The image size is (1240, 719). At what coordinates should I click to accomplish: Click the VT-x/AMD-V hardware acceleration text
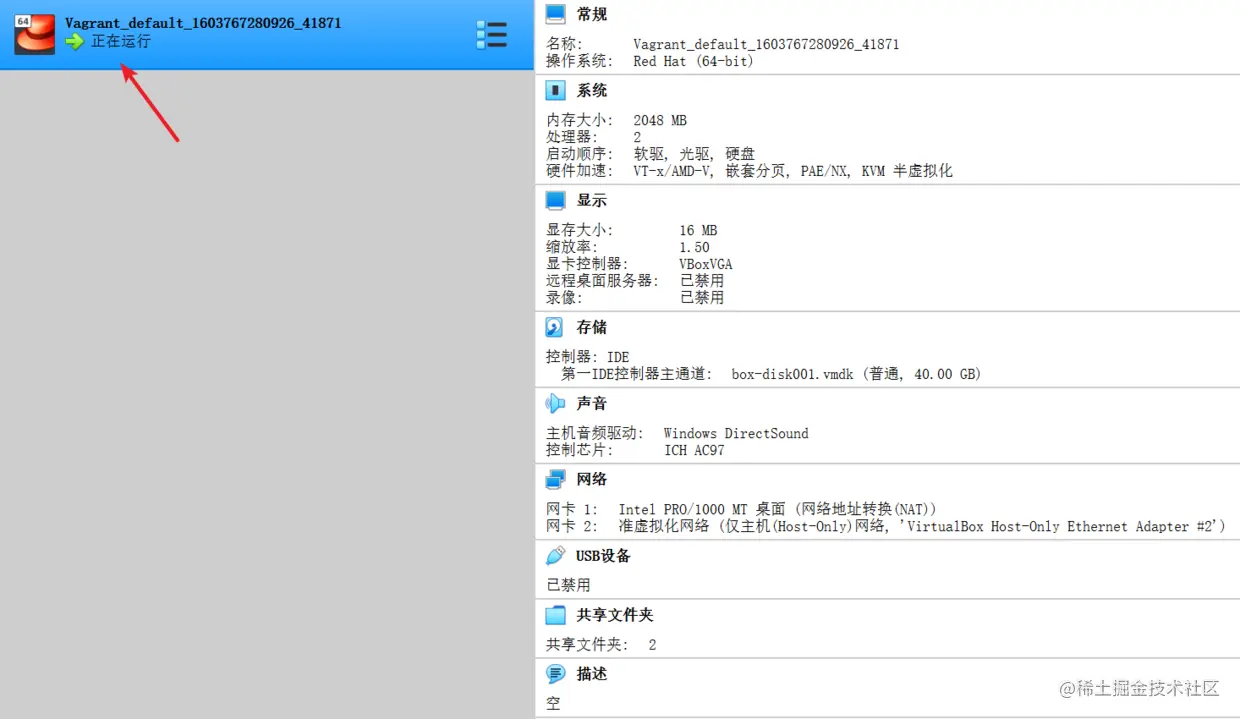(x=793, y=171)
